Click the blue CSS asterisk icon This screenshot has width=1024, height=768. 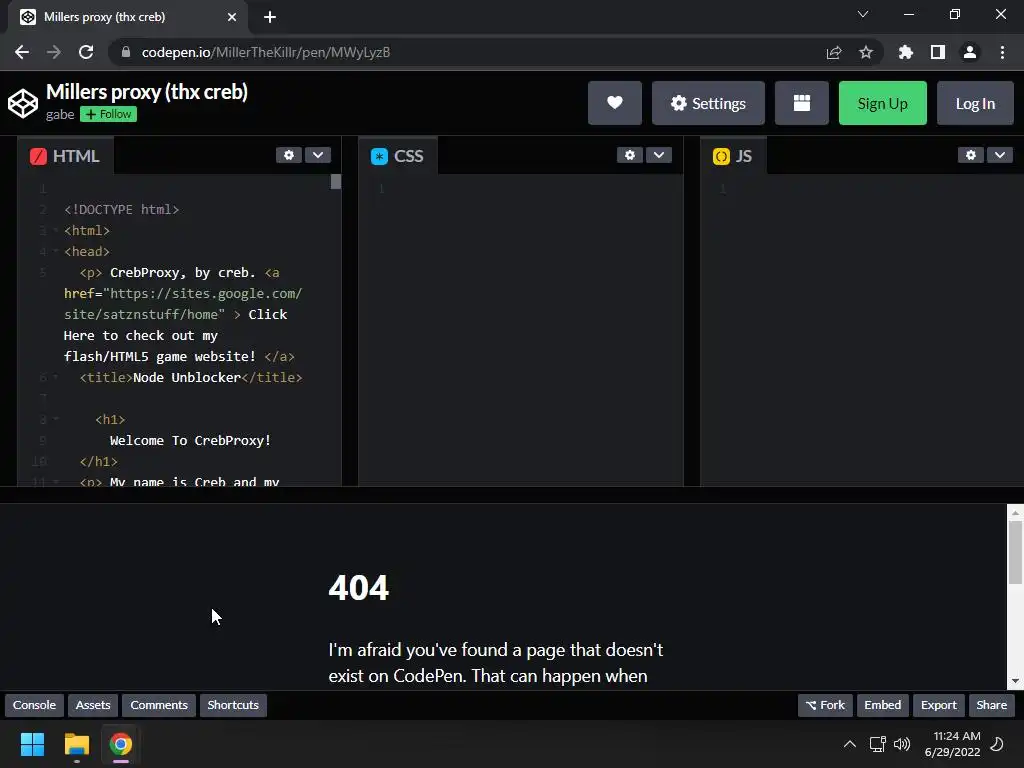[379, 156]
